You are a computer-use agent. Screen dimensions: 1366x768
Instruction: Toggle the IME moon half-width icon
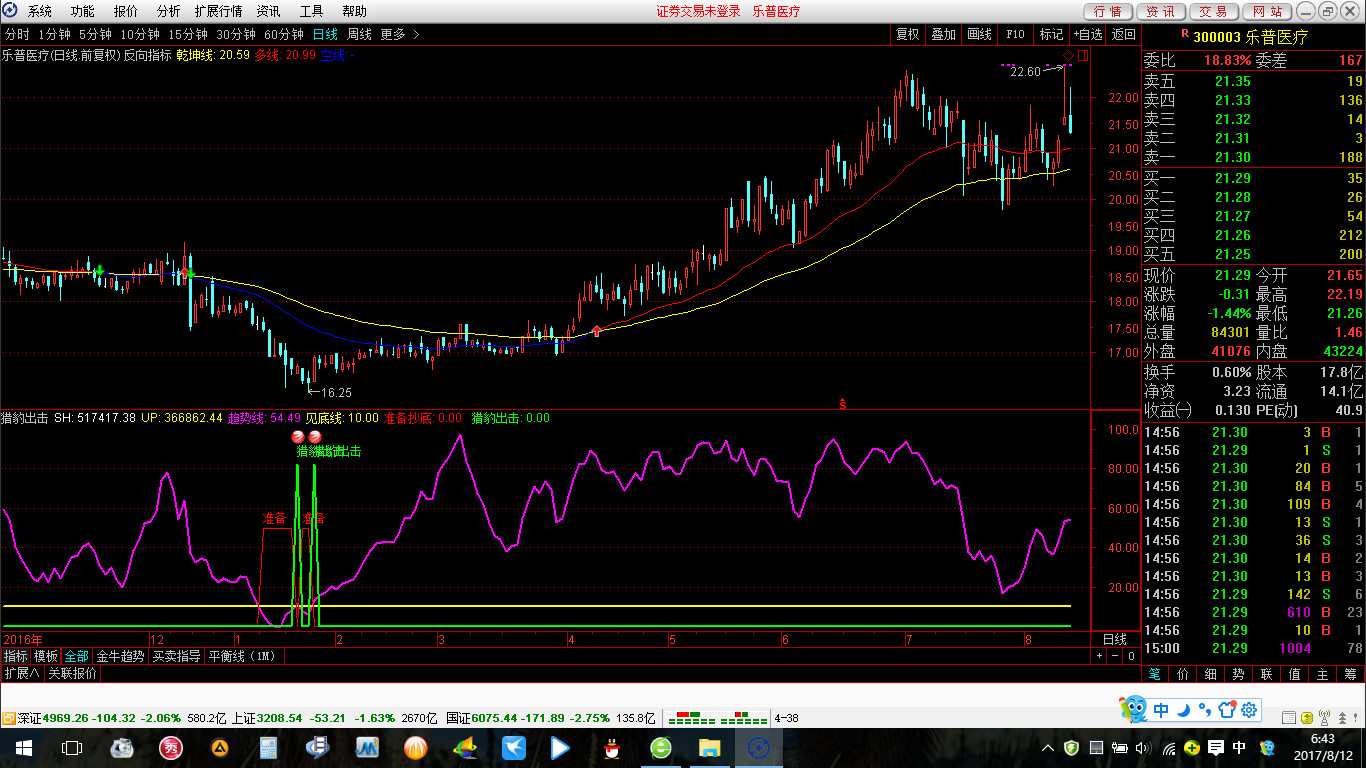tap(1183, 710)
